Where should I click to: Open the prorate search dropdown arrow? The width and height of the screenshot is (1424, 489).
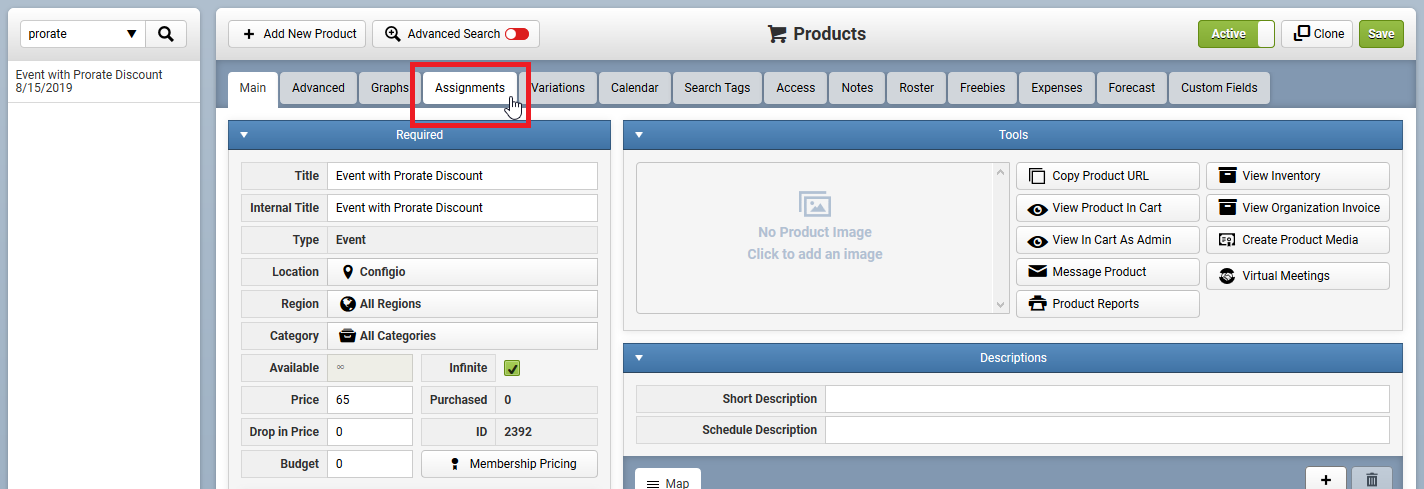pos(132,34)
